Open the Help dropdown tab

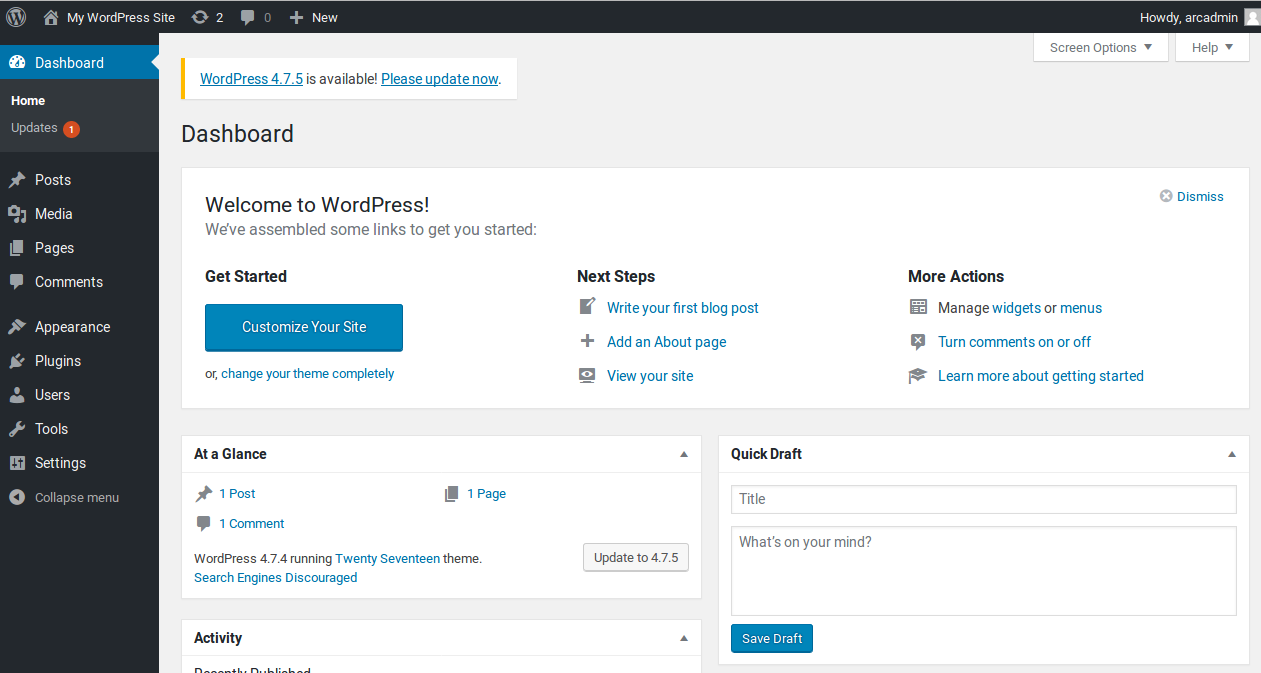click(1213, 47)
